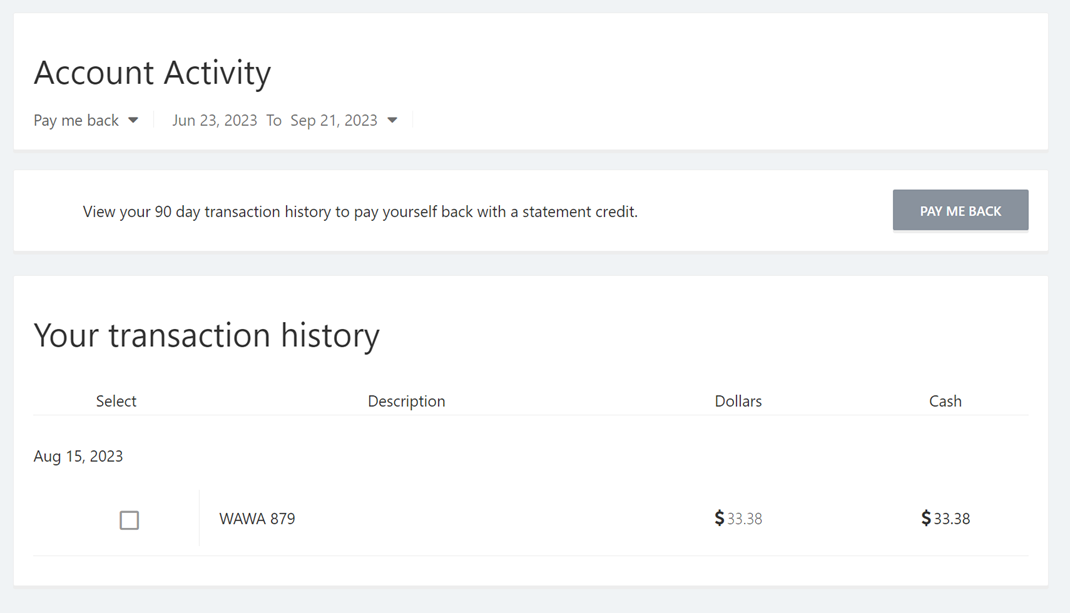Click the Your transaction history heading
Viewport: 1070px width, 613px height.
tap(207, 335)
